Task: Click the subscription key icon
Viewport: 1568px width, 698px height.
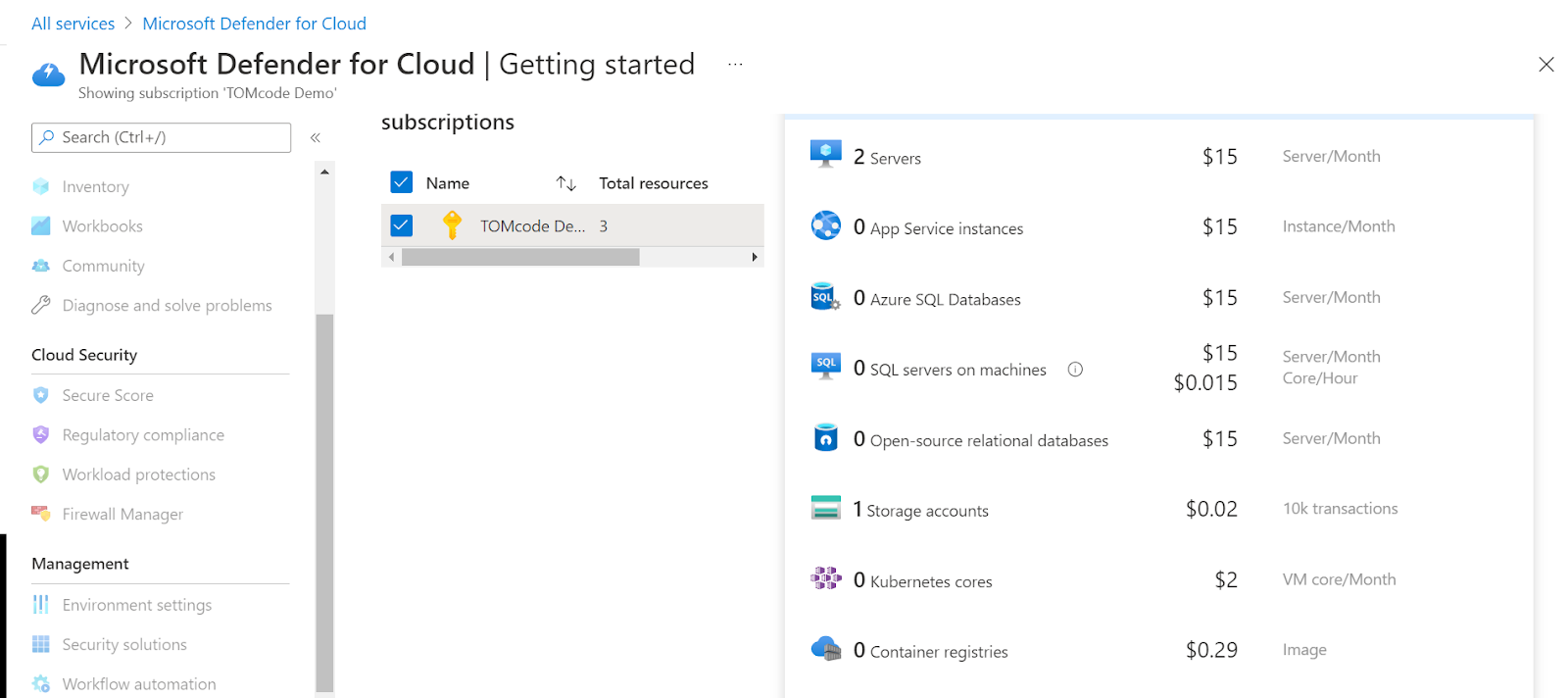Action: pyautogui.click(x=452, y=225)
